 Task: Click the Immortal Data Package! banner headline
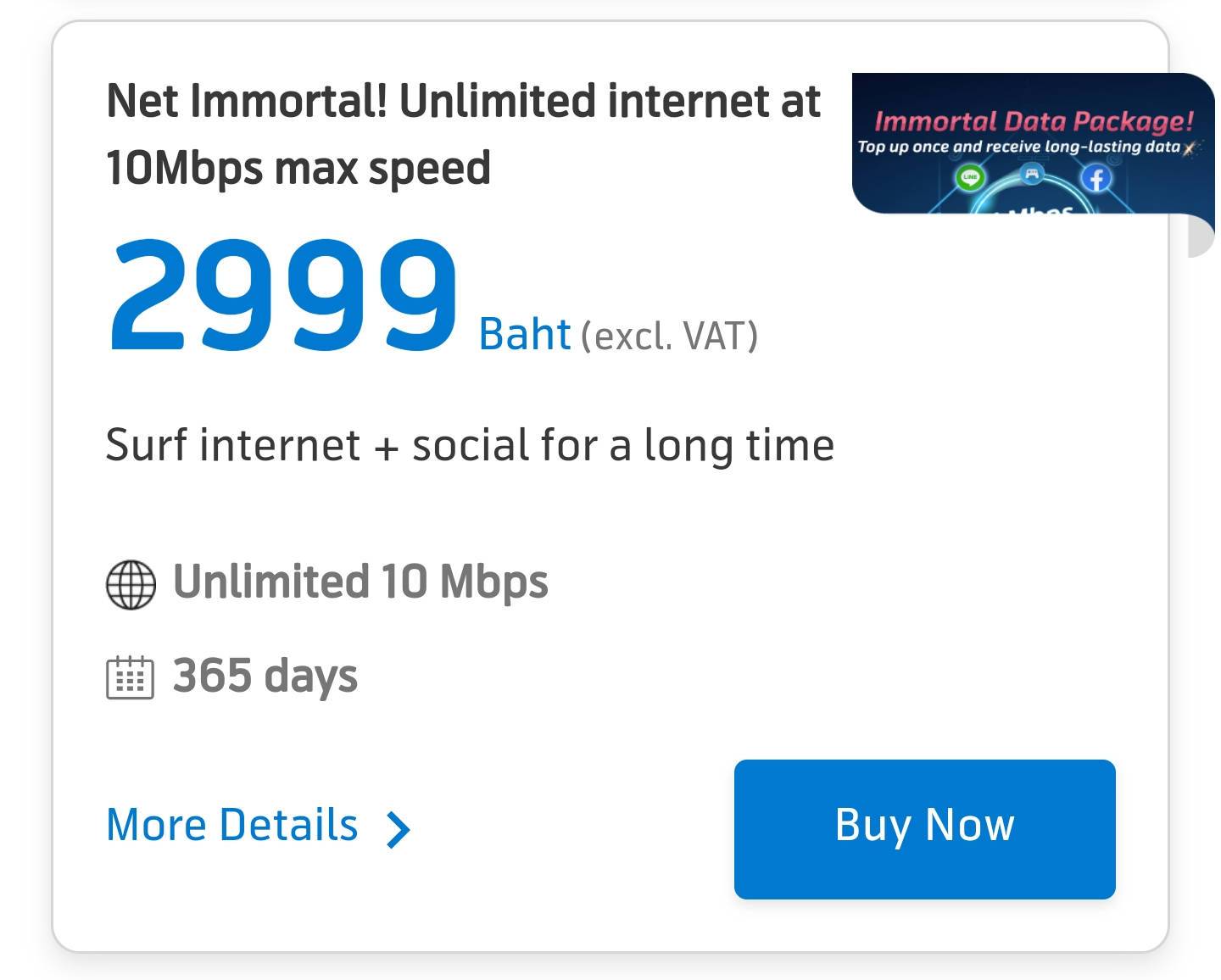coord(1034,121)
